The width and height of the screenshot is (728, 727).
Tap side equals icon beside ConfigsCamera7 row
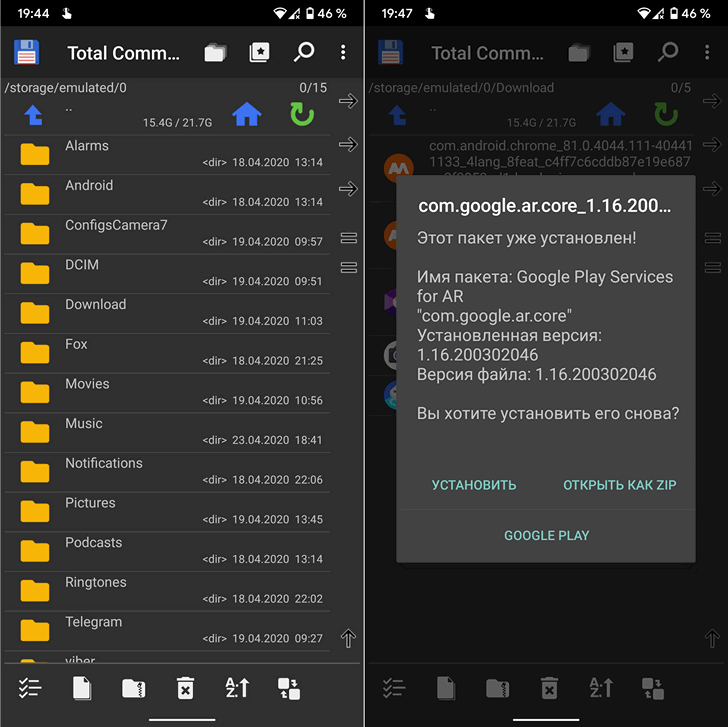[349, 238]
